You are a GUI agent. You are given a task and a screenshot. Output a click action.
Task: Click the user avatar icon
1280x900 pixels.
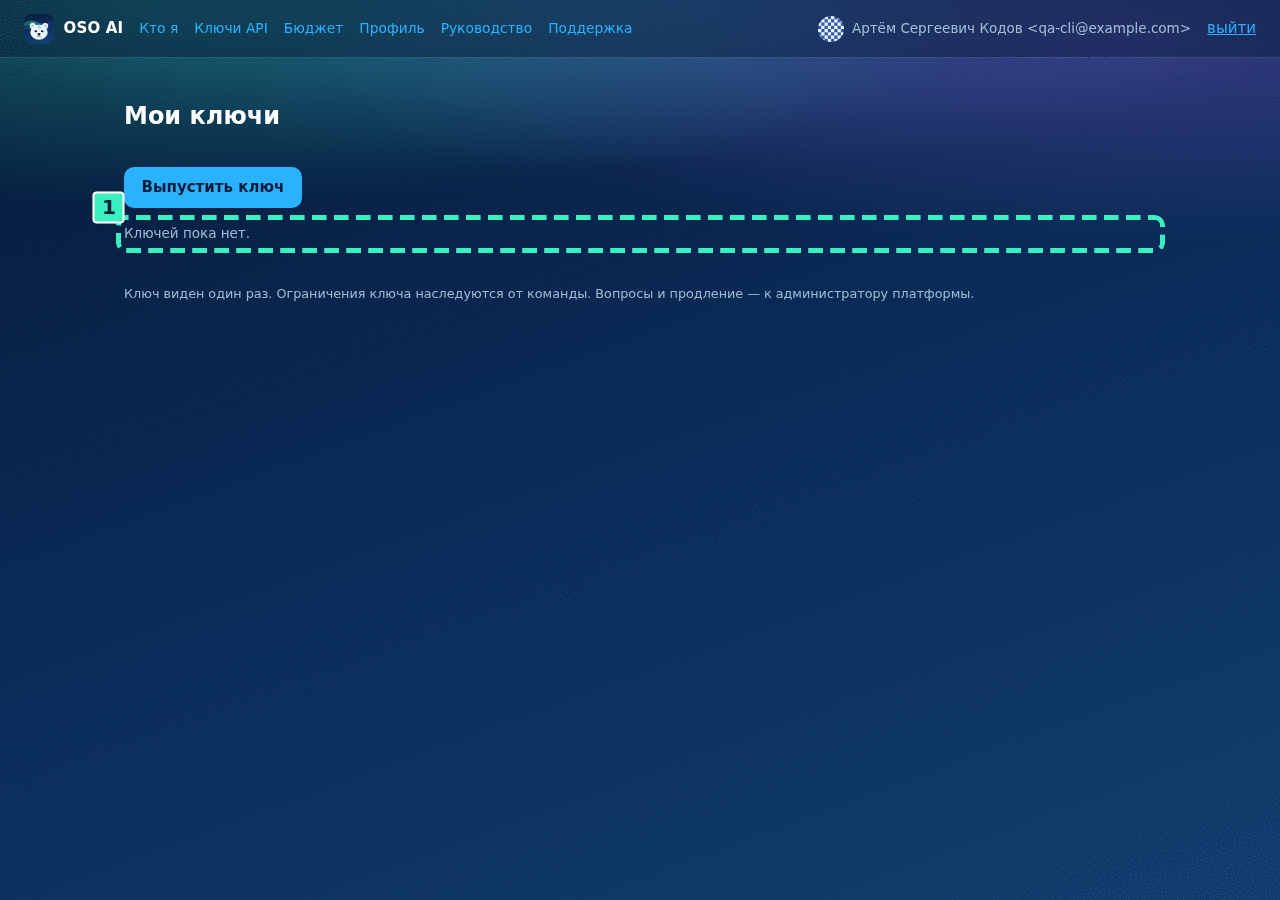831,29
